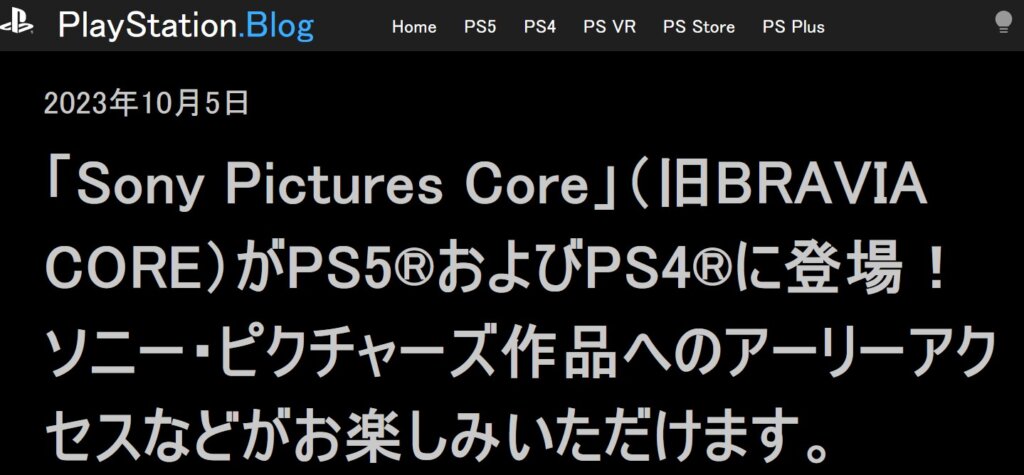The width and height of the screenshot is (1024, 475).
Task: Click PS4® within the article headline
Action: pyautogui.click(x=660, y=270)
